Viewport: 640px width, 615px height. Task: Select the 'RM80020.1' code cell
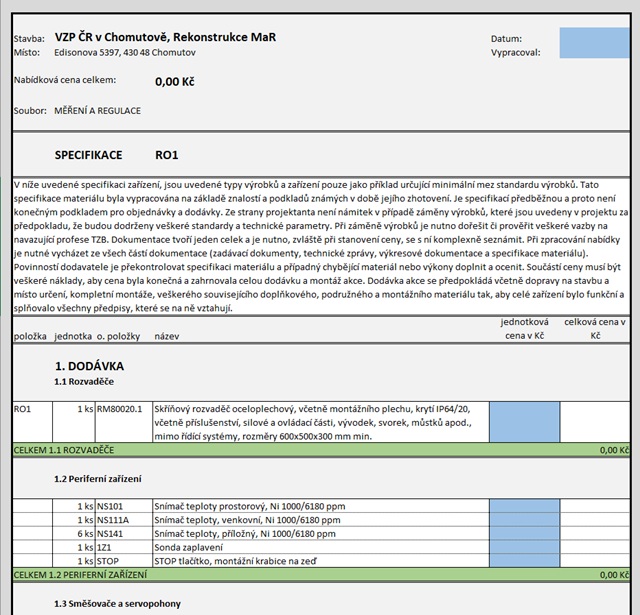[124, 422]
